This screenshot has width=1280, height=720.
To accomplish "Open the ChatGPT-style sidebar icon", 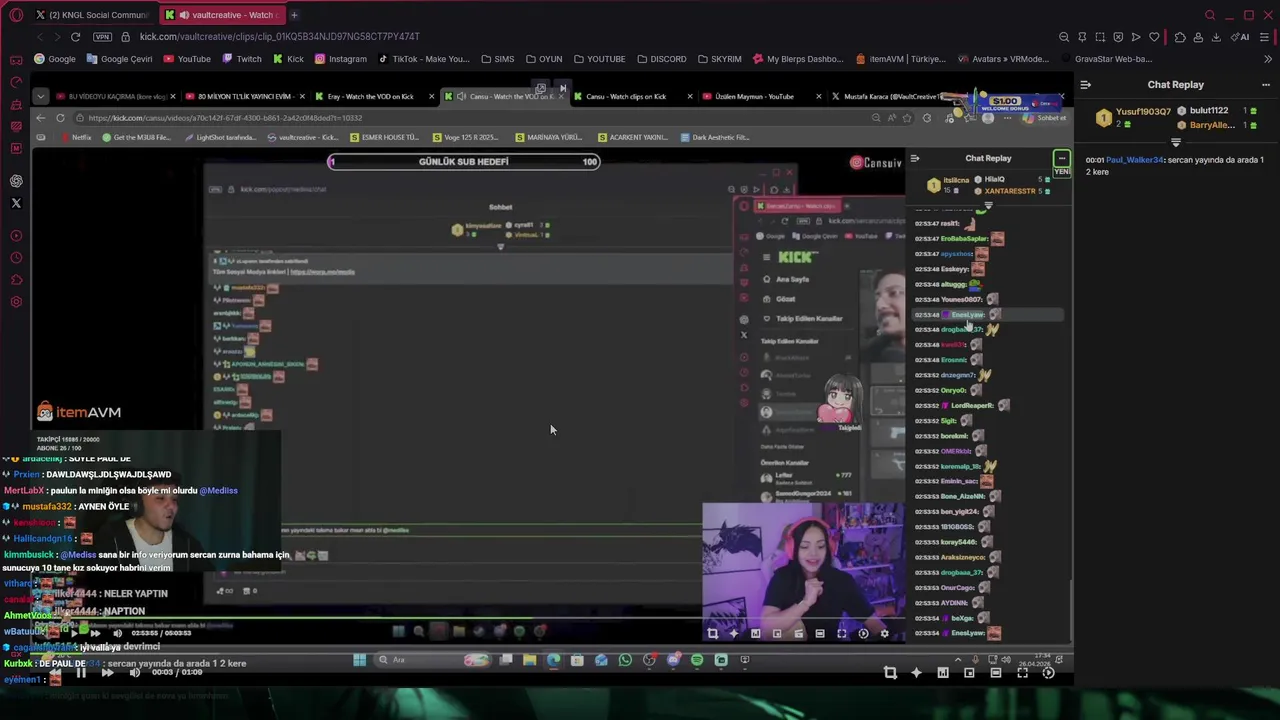I will click(x=16, y=181).
